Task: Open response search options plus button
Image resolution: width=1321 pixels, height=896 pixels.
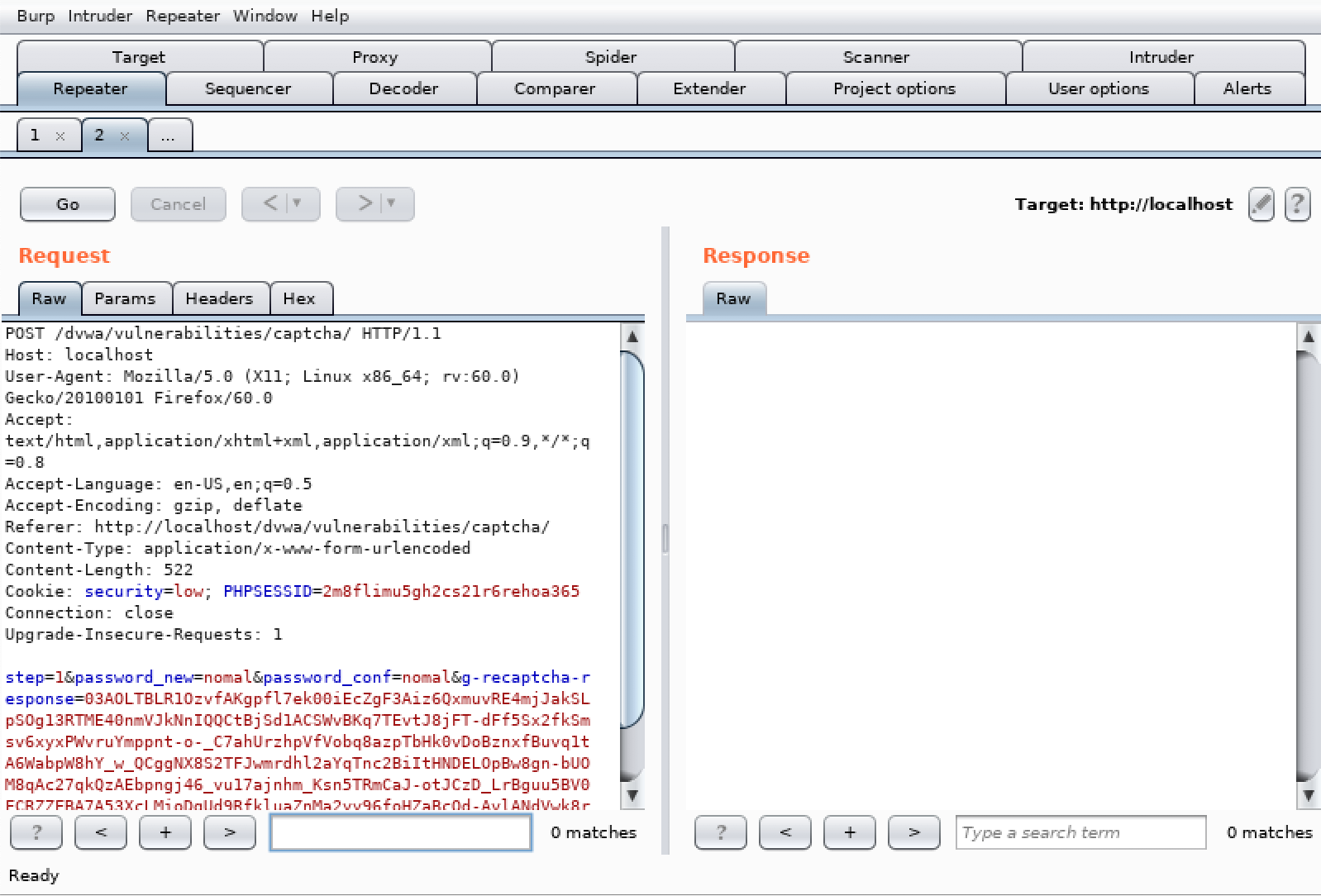Action: [850, 832]
